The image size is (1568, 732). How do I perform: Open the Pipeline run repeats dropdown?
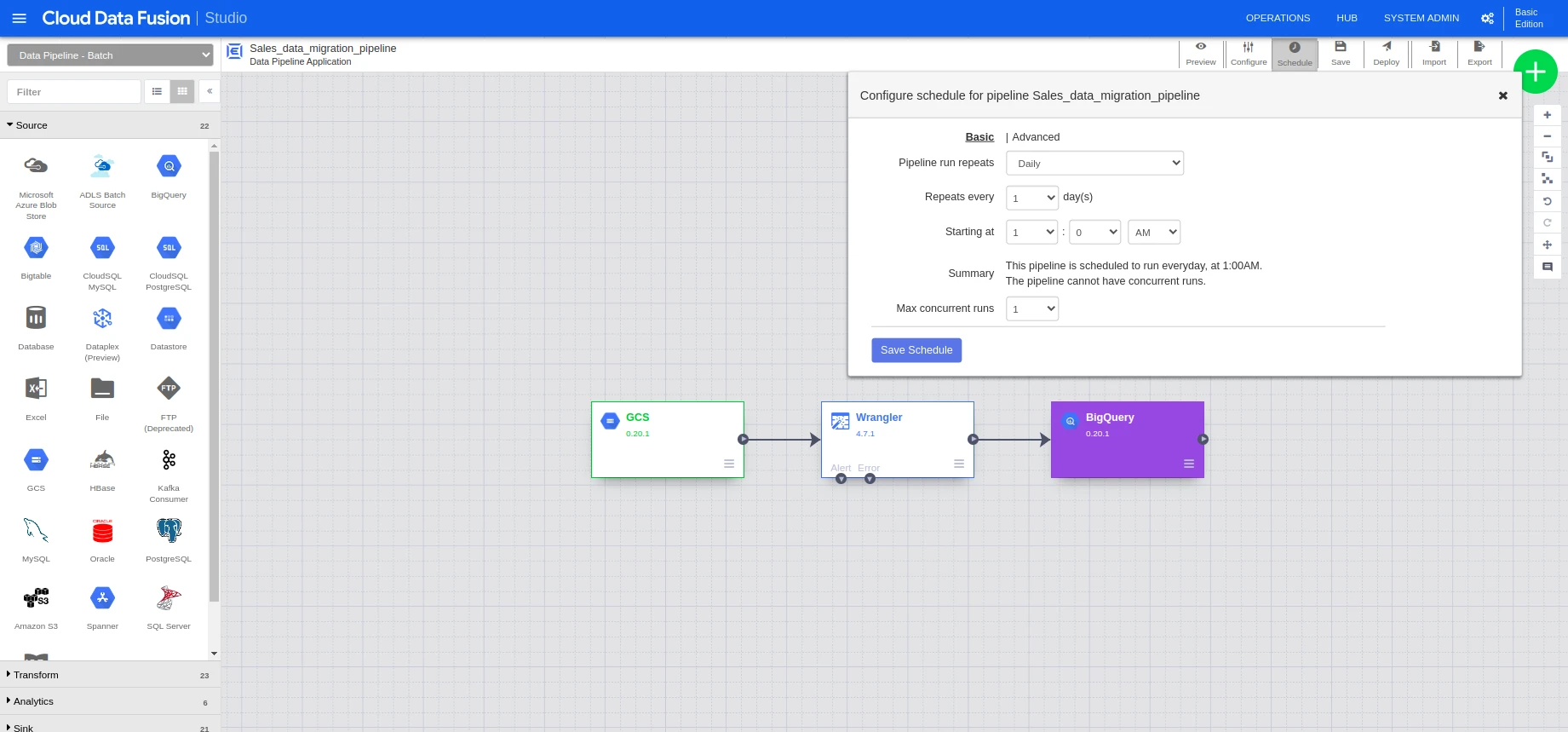[x=1094, y=163]
